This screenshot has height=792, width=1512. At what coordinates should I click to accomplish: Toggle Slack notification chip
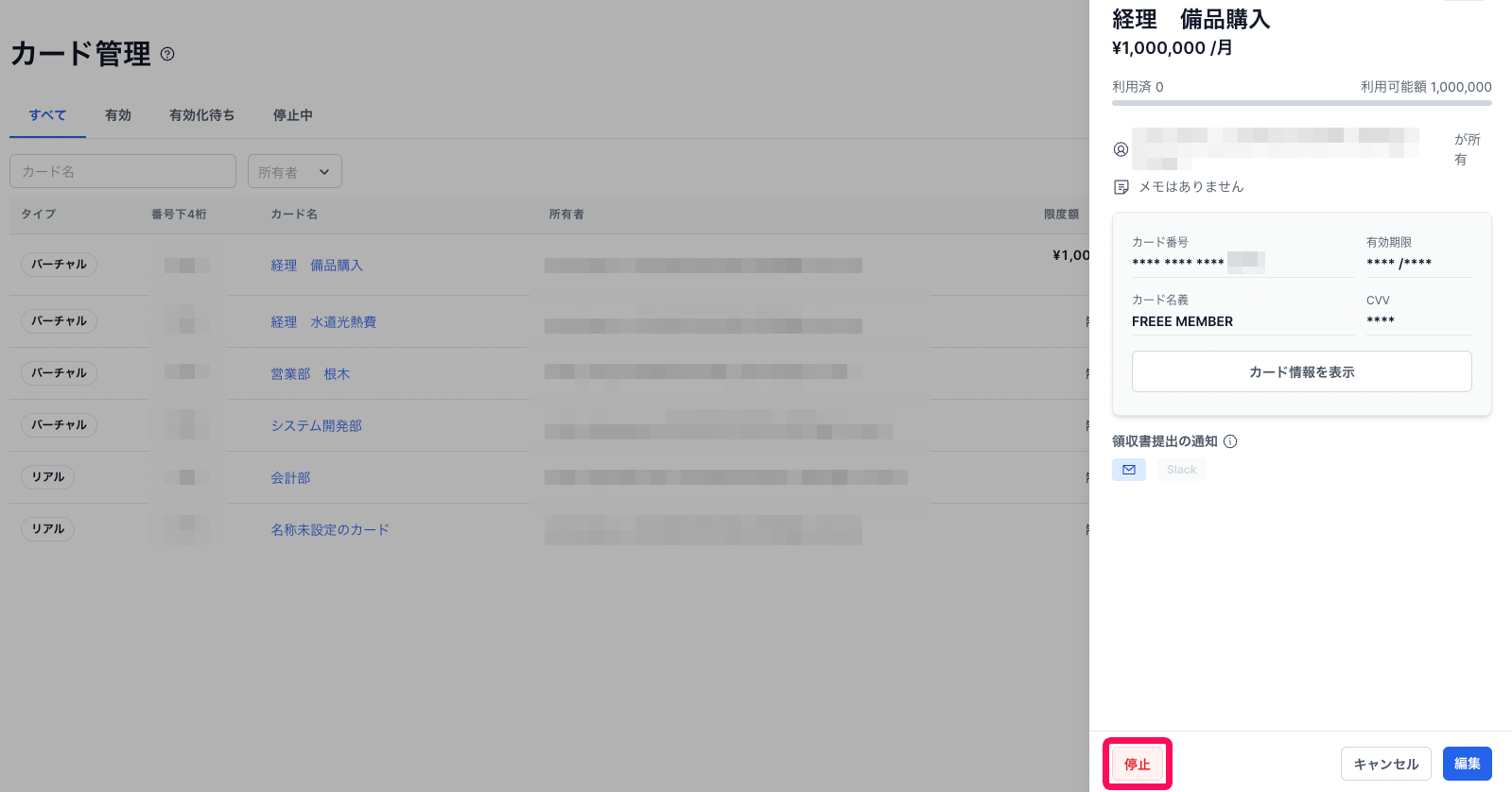[x=1181, y=470]
